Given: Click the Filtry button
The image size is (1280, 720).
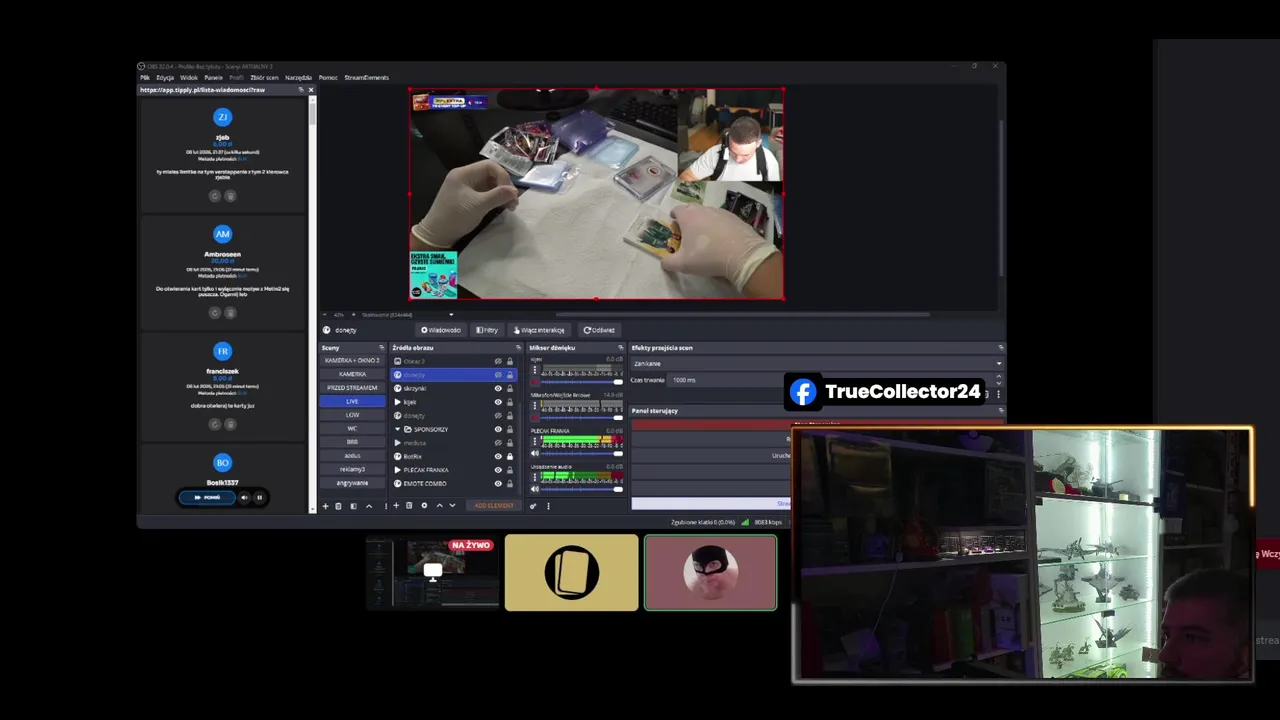Looking at the screenshot, I should coord(487,330).
